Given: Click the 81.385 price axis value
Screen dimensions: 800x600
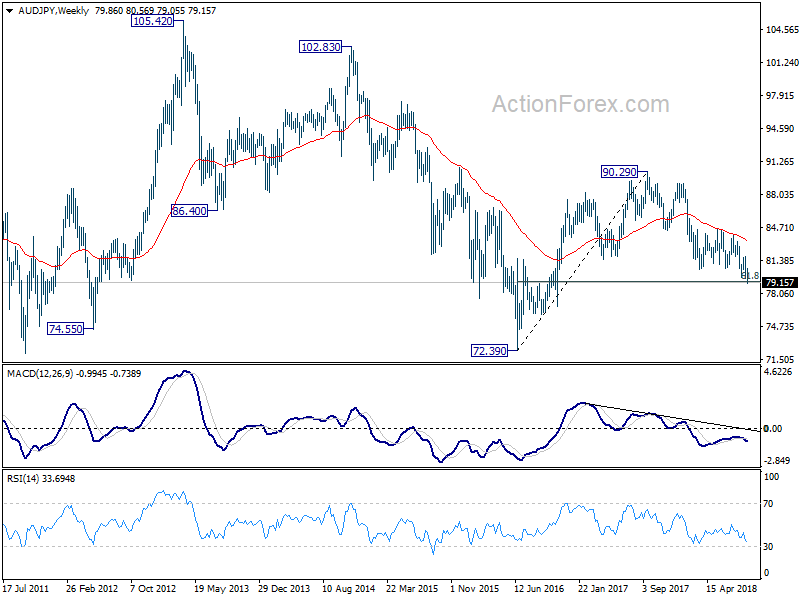Looking at the screenshot, I should 782,261.
